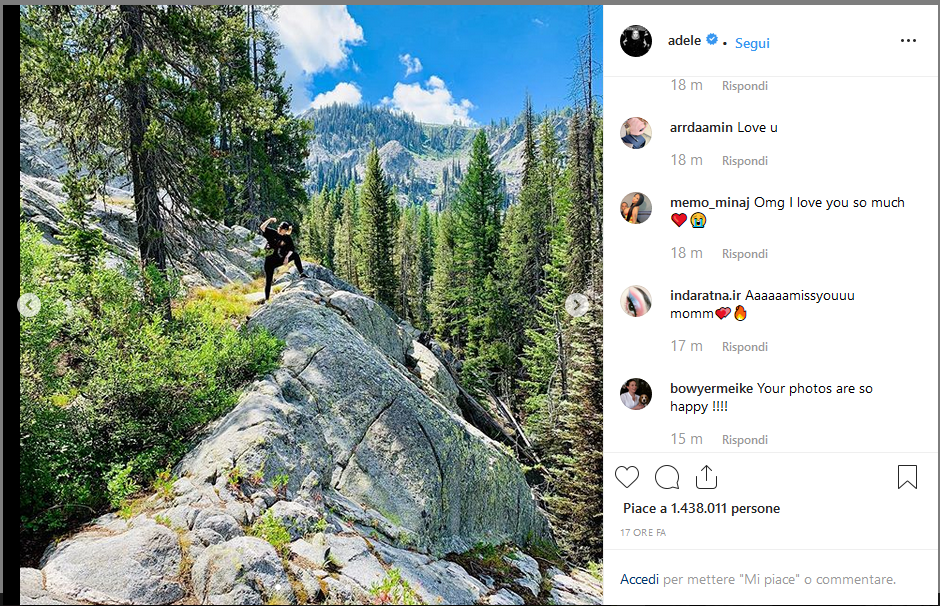Open indaratna.ir's profile avatar
Screen dimensions: 940x606
pyautogui.click(x=636, y=301)
